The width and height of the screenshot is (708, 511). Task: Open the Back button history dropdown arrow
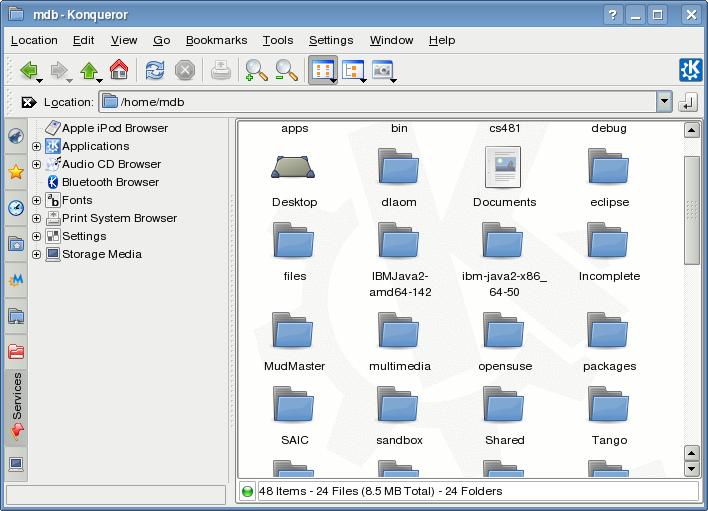[x=40, y=81]
